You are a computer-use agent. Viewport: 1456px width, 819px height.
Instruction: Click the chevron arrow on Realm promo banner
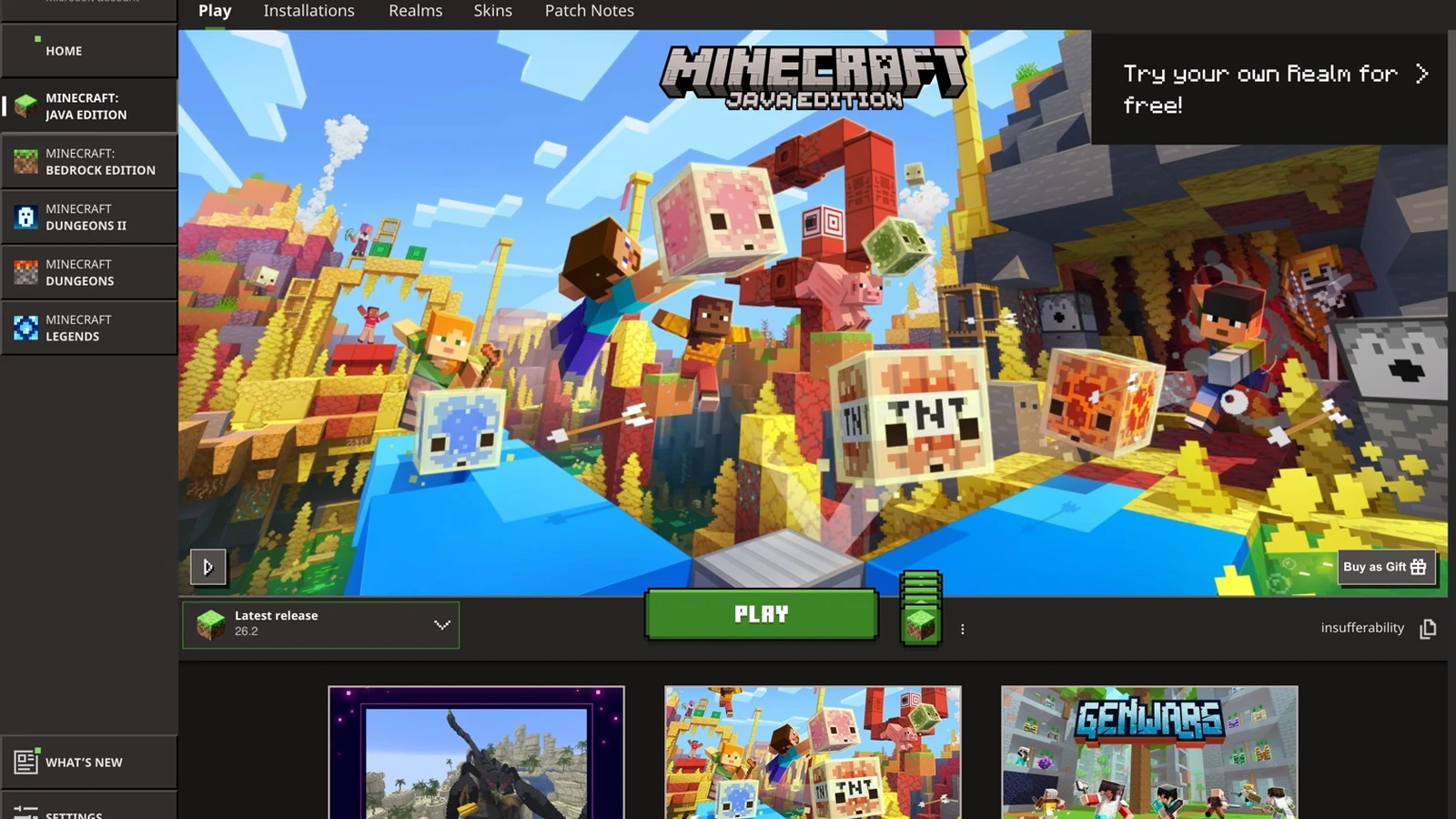pos(1421,74)
